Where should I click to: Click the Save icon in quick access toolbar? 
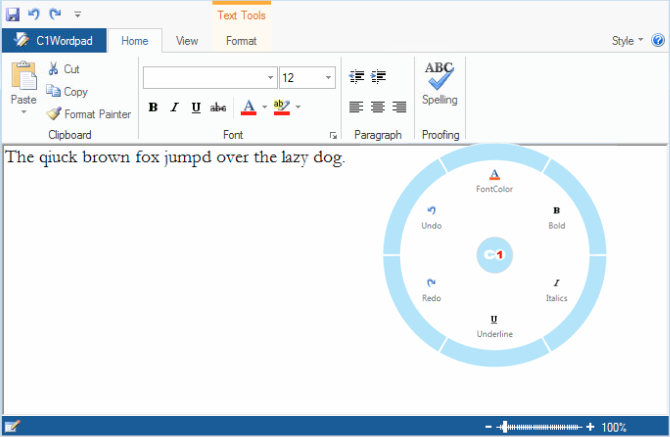[12, 15]
